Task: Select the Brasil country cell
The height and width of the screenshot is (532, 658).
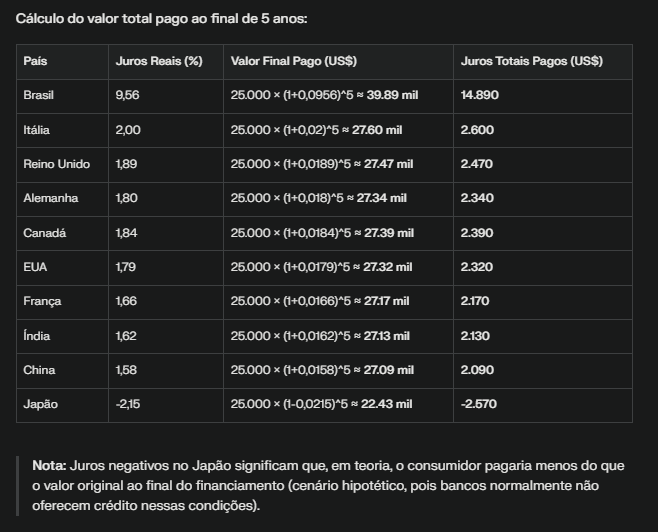Action: click(x=39, y=95)
